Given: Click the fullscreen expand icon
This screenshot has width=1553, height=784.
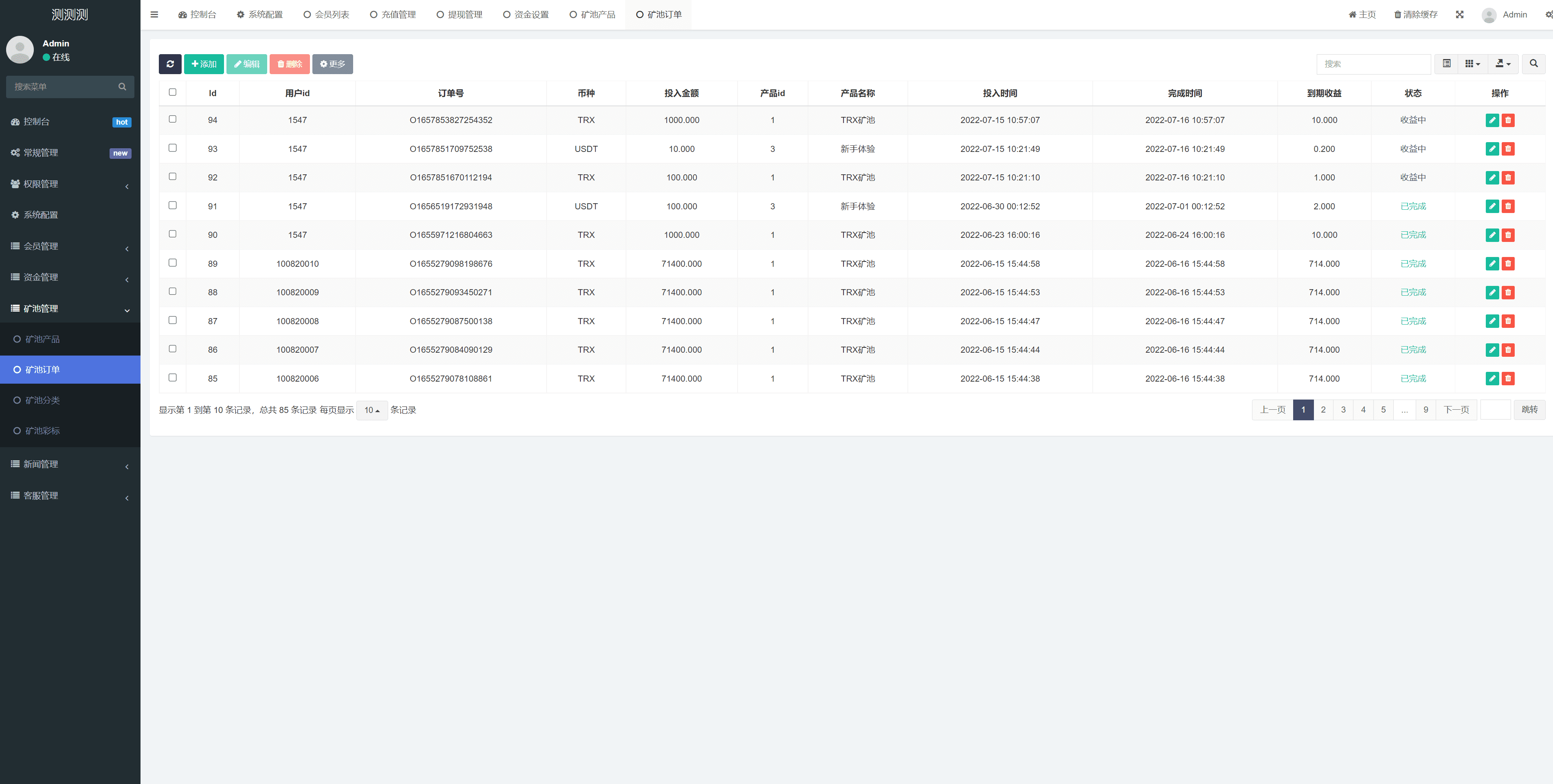Looking at the screenshot, I should point(1460,15).
